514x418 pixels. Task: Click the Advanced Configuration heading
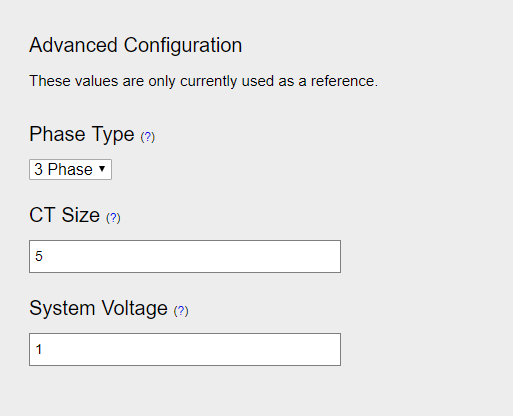click(136, 46)
